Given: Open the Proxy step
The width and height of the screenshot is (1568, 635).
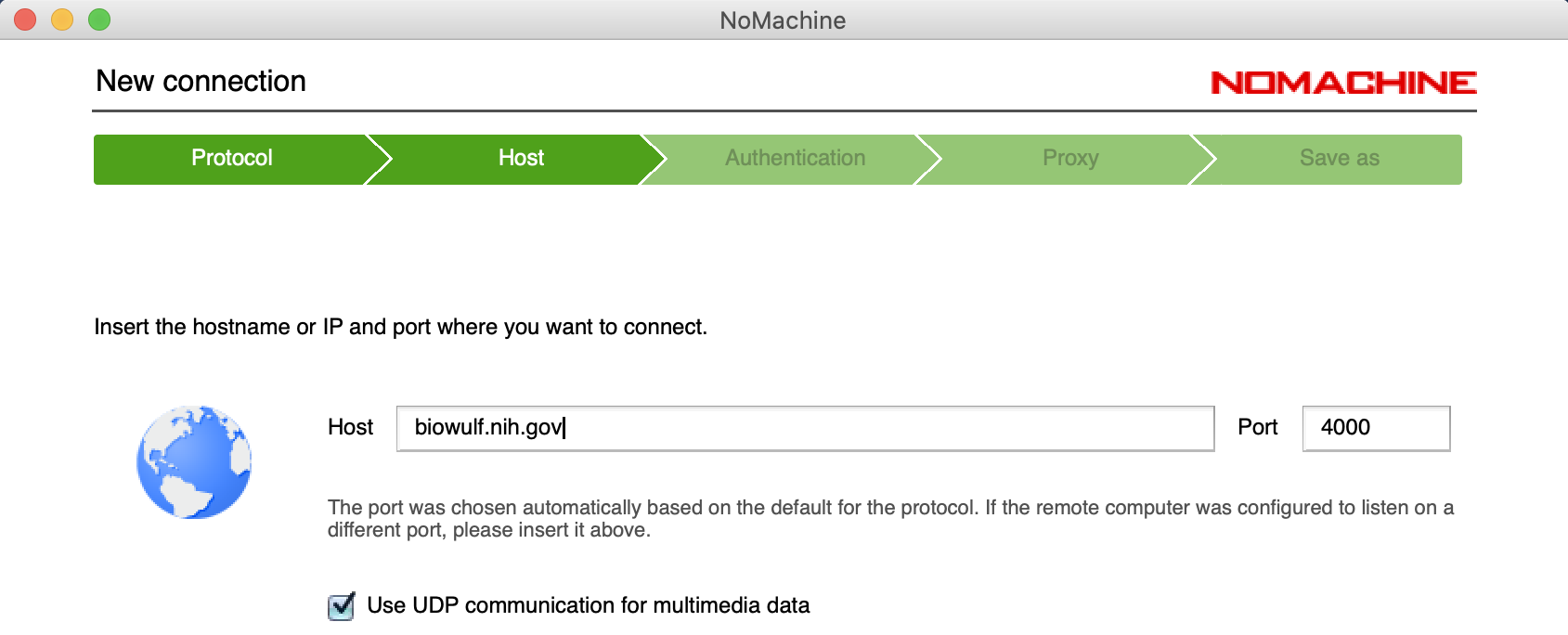Looking at the screenshot, I should click(x=1069, y=159).
